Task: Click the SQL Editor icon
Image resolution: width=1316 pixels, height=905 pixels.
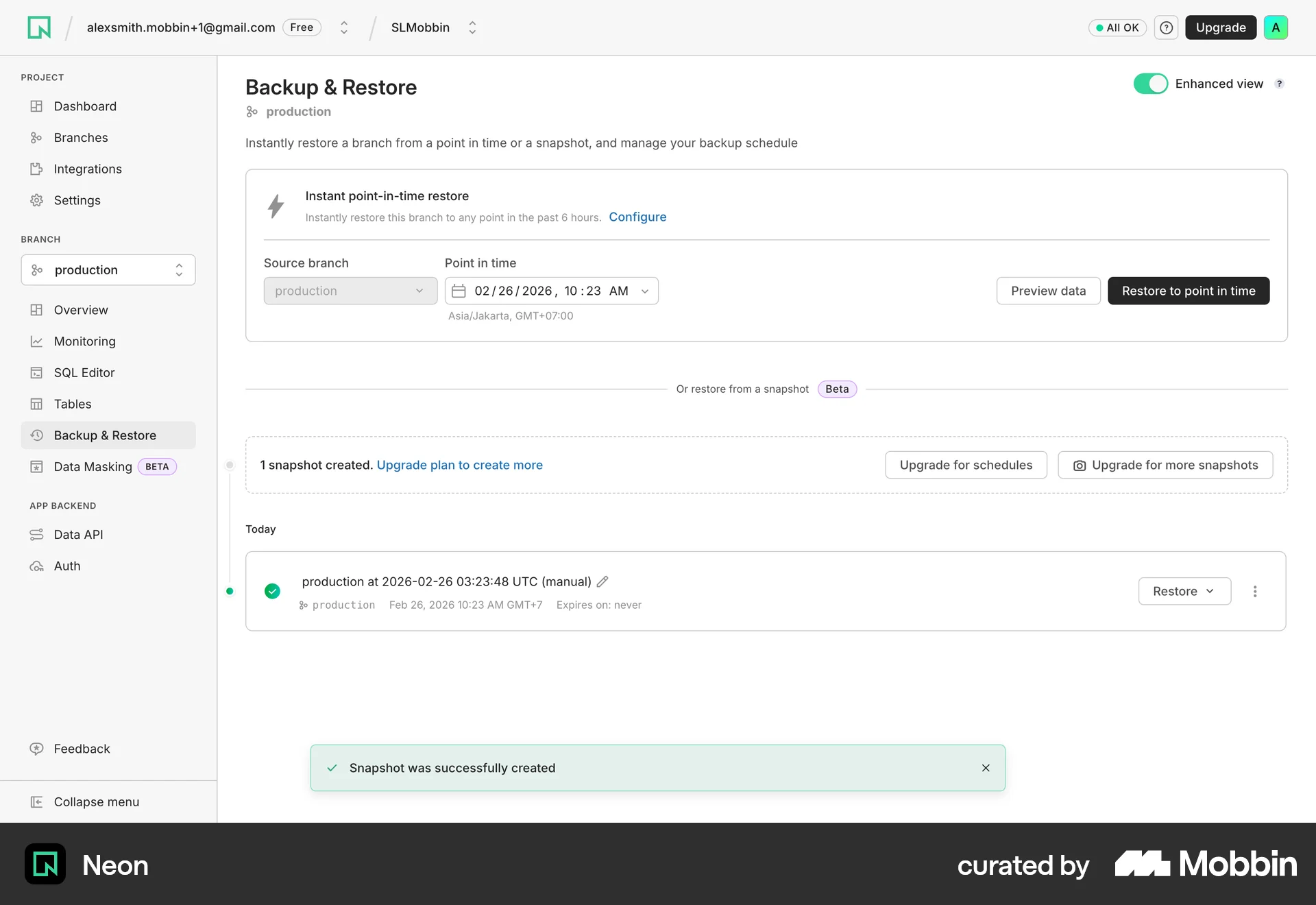Action: pyautogui.click(x=36, y=373)
